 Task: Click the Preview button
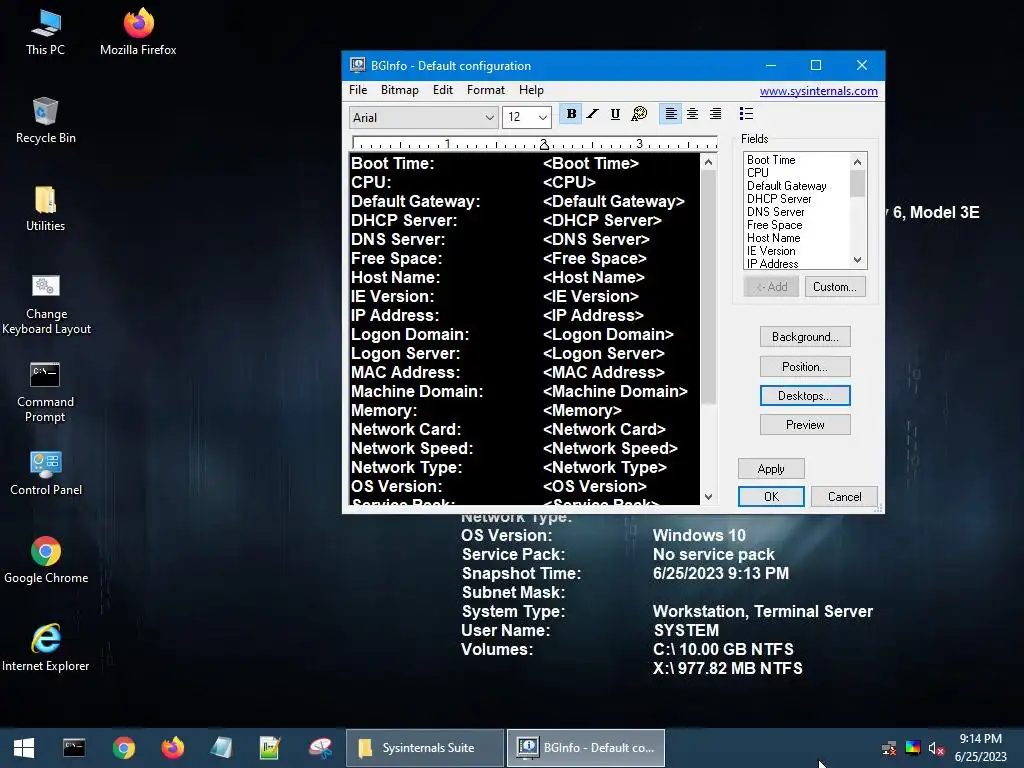click(x=805, y=425)
